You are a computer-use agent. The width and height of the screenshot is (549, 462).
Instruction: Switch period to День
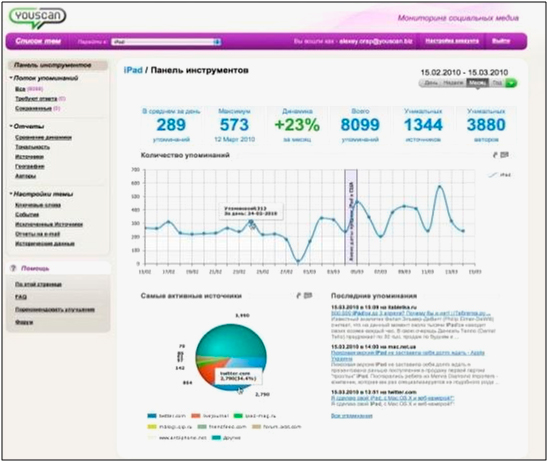tap(431, 83)
